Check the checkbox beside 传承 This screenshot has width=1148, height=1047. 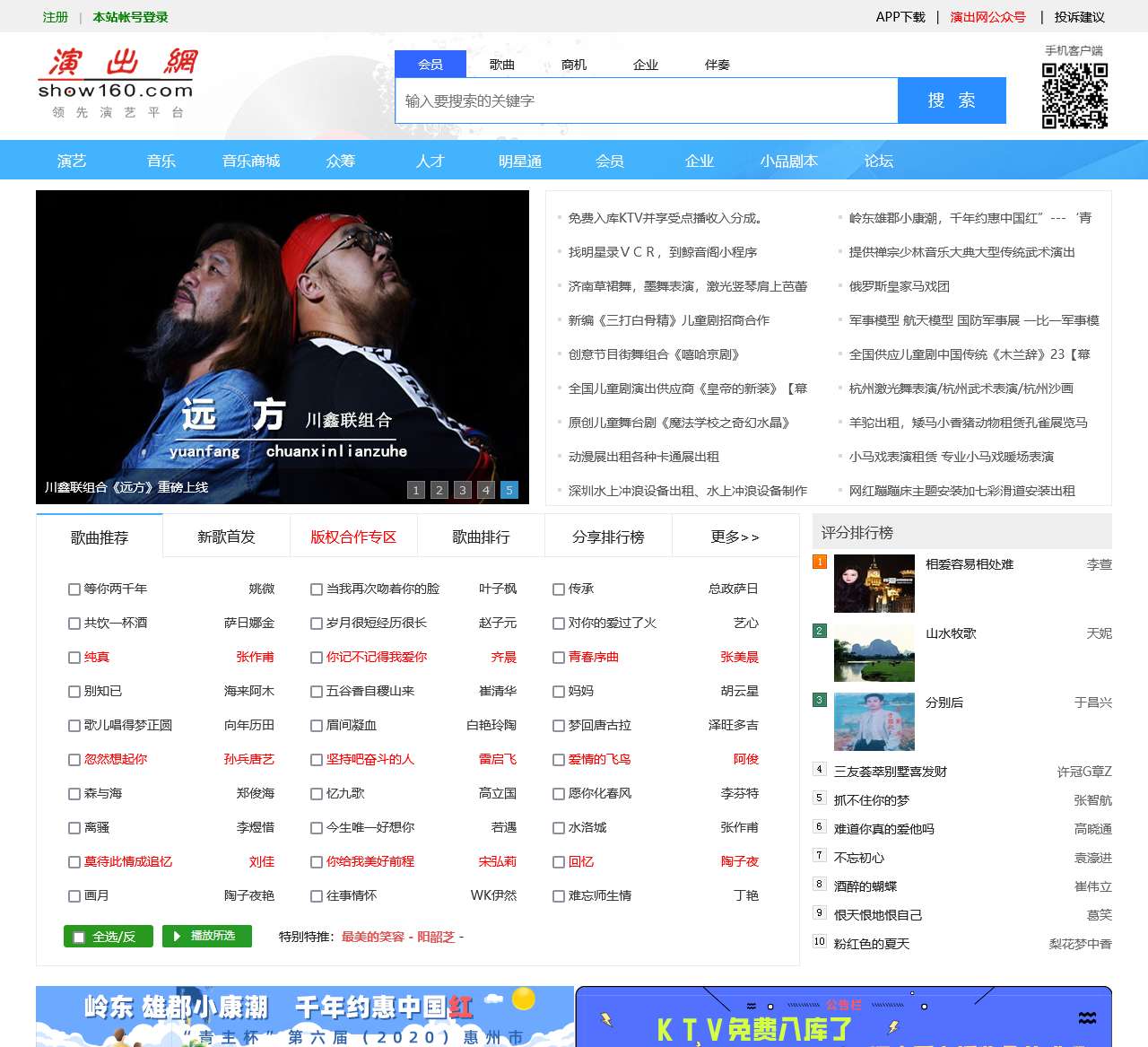559,589
